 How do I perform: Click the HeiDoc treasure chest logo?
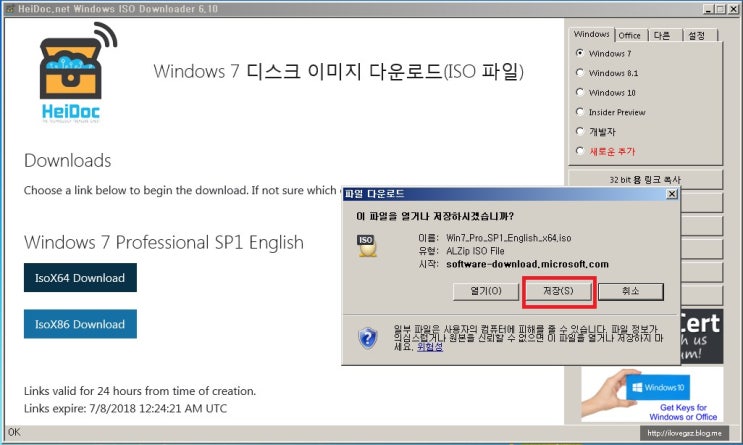(x=77, y=73)
